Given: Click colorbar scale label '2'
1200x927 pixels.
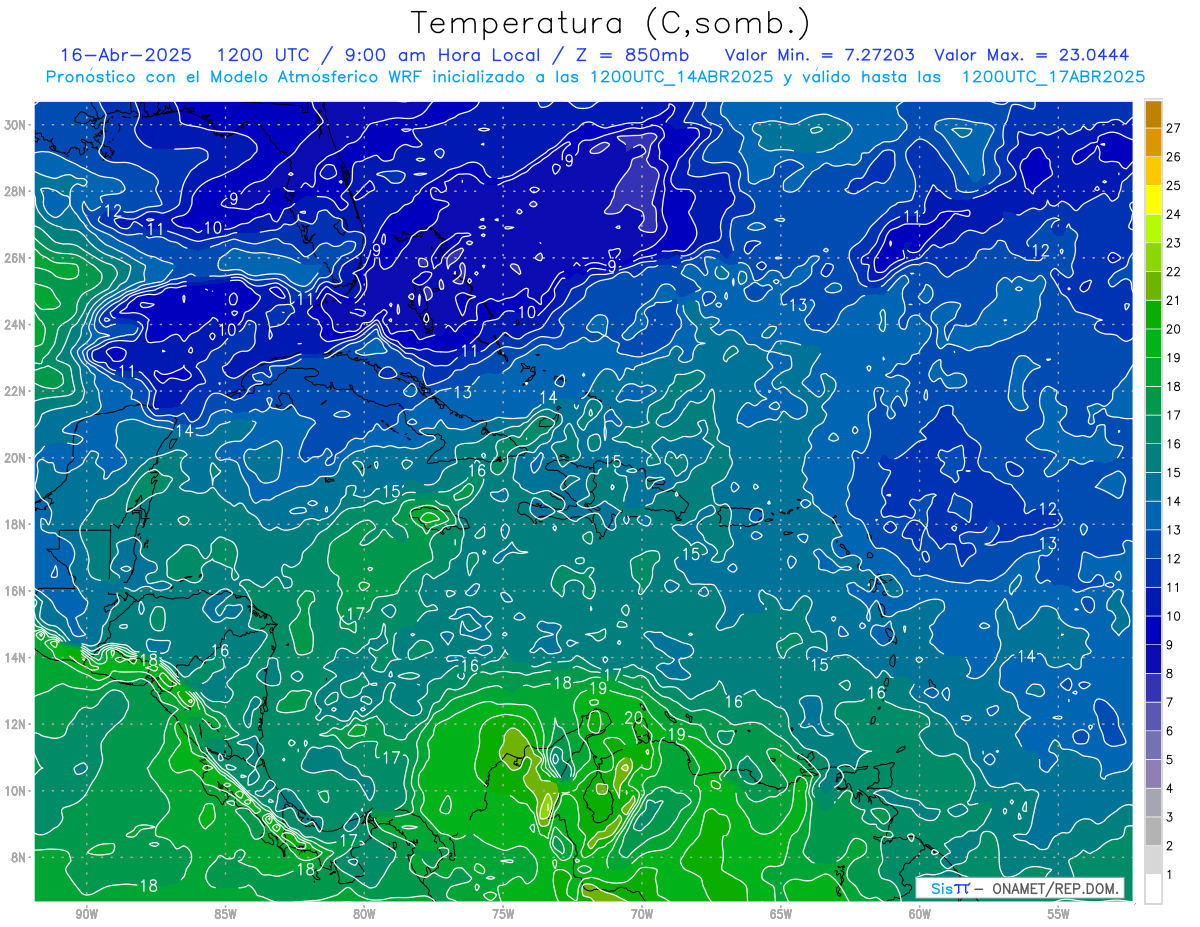Looking at the screenshot, I should [x=1171, y=845].
